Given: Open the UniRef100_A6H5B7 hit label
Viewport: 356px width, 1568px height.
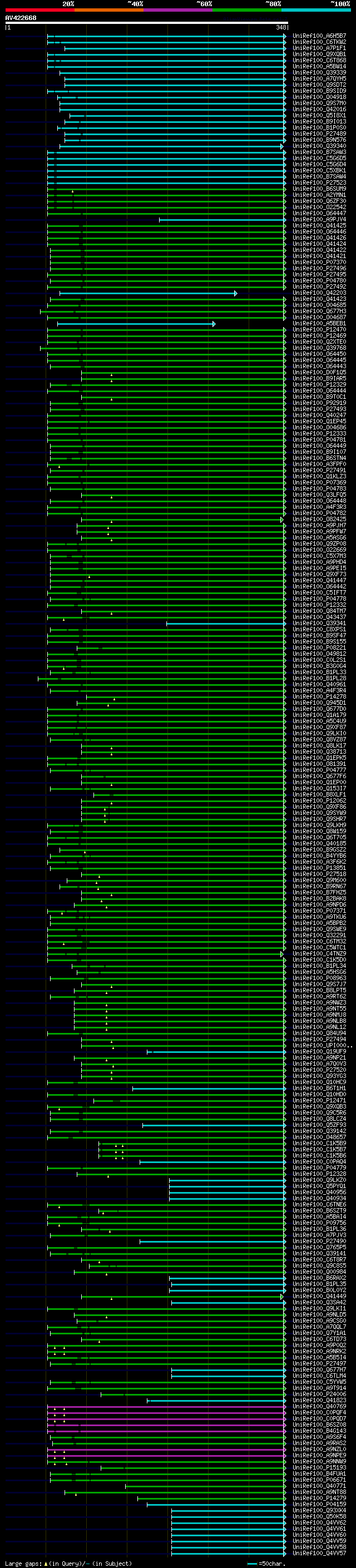Looking at the screenshot, I should pos(319,36).
